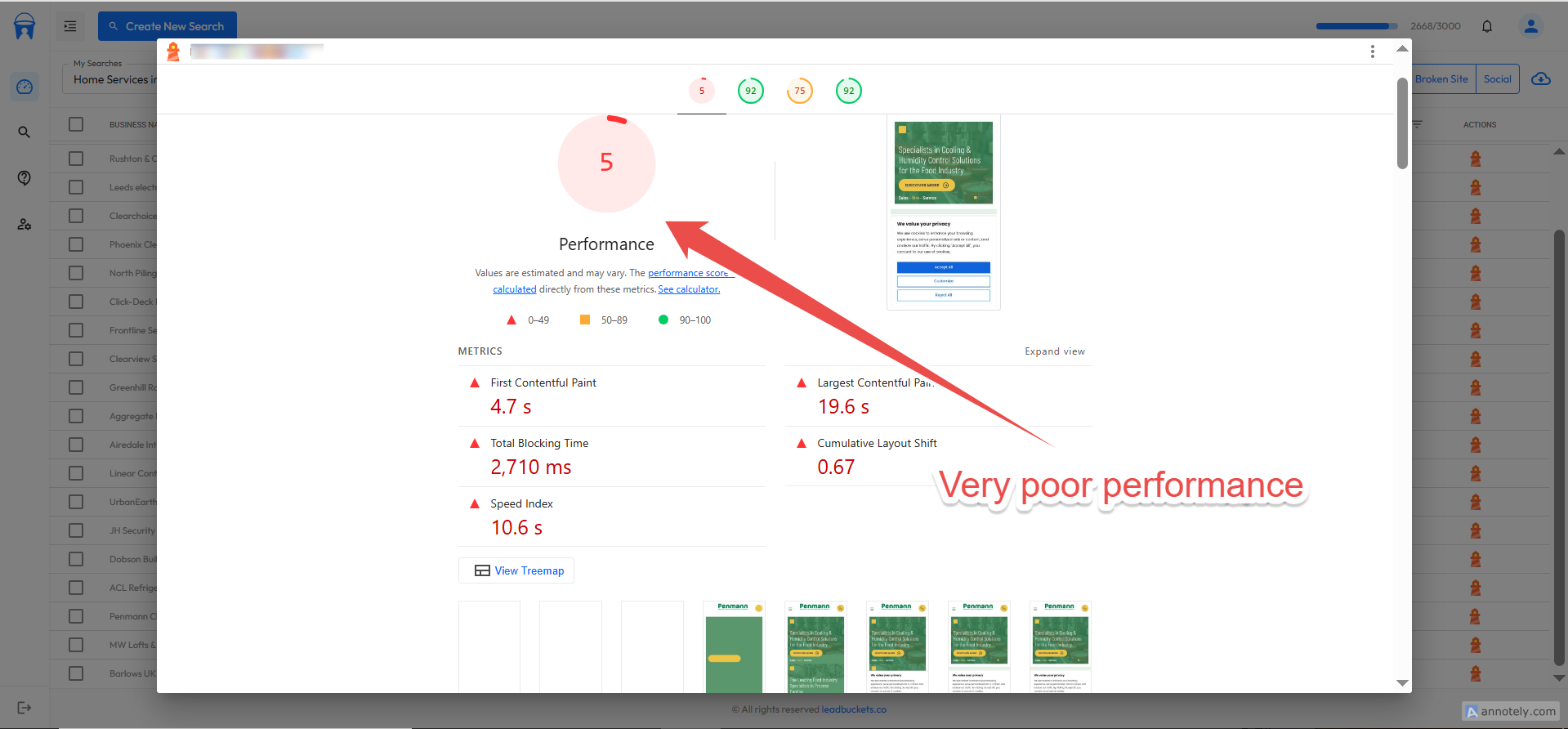Click the action icon in Phoenix row
Image resolution: width=1568 pixels, height=729 pixels.
click(1476, 244)
